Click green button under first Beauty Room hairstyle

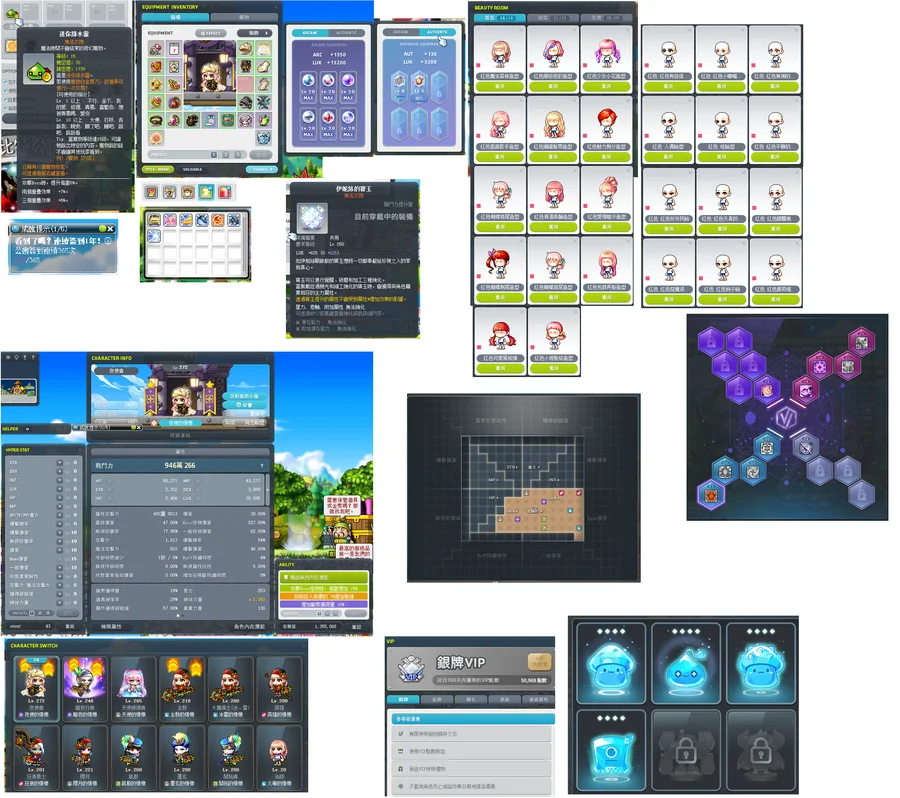[495, 87]
